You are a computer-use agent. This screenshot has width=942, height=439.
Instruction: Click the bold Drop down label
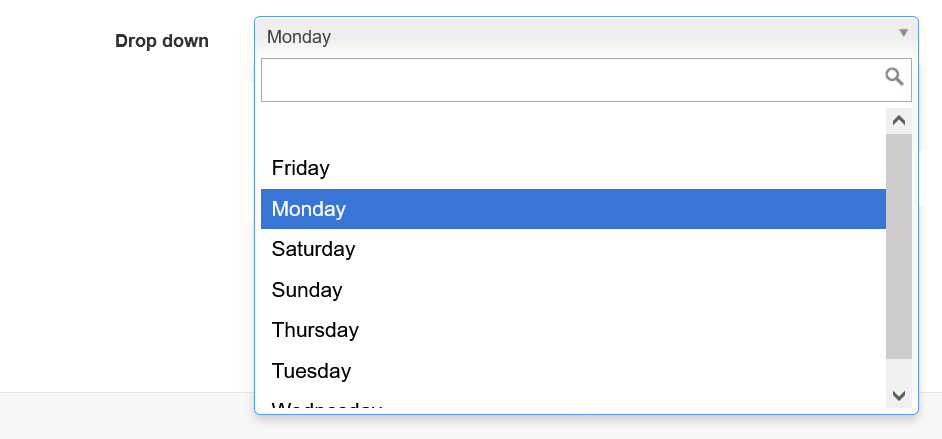(x=162, y=41)
